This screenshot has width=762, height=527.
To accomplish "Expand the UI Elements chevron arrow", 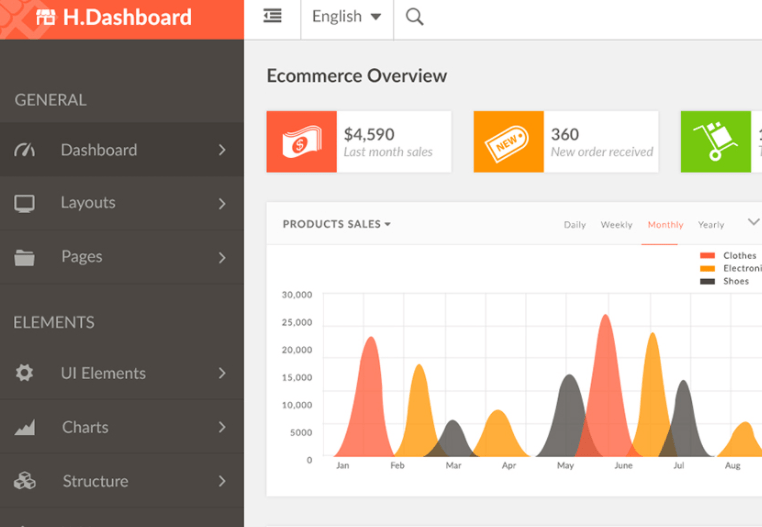I will [x=222, y=373].
